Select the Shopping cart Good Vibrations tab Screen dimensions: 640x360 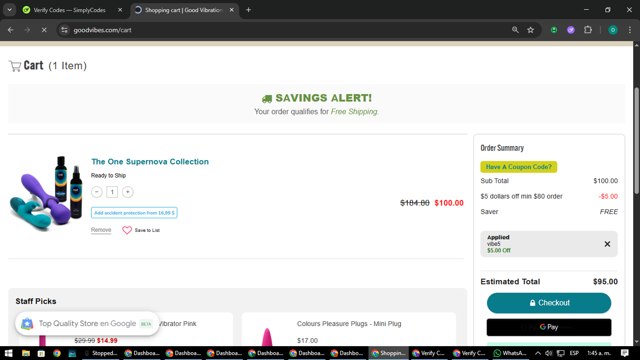(x=183, y=10)
